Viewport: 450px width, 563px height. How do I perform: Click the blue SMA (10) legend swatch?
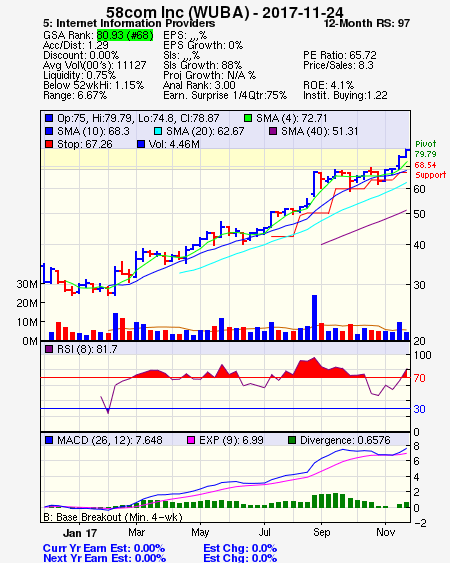(x=49, y=131)
